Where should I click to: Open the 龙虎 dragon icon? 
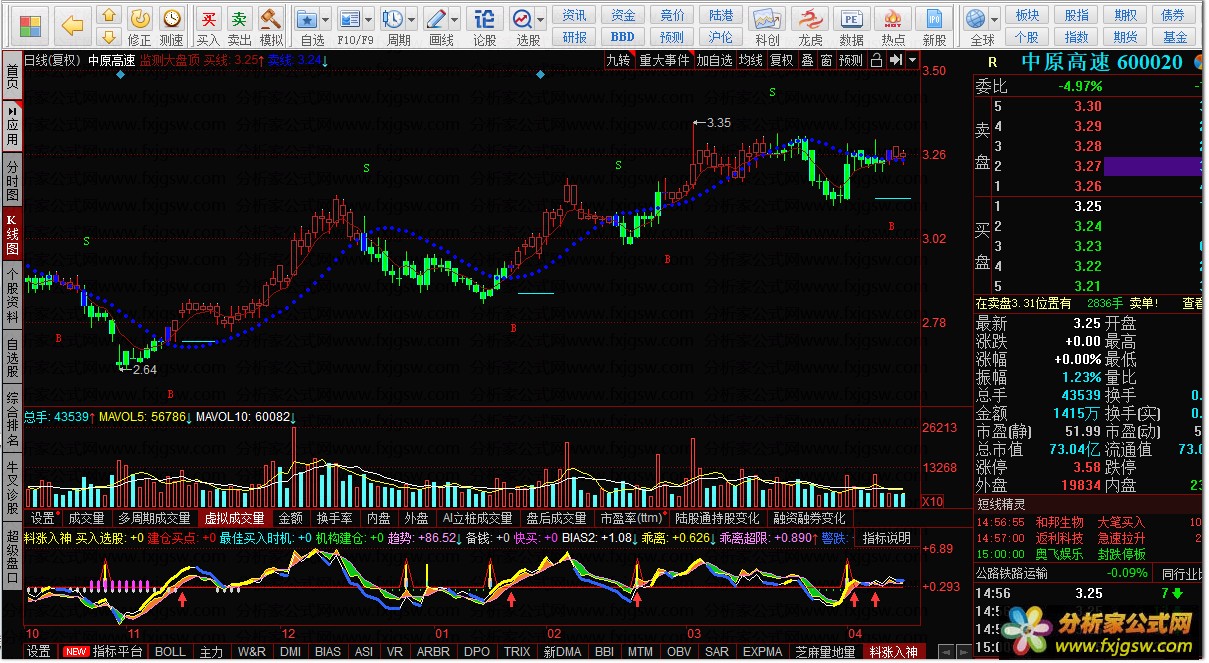pos(810,24)
